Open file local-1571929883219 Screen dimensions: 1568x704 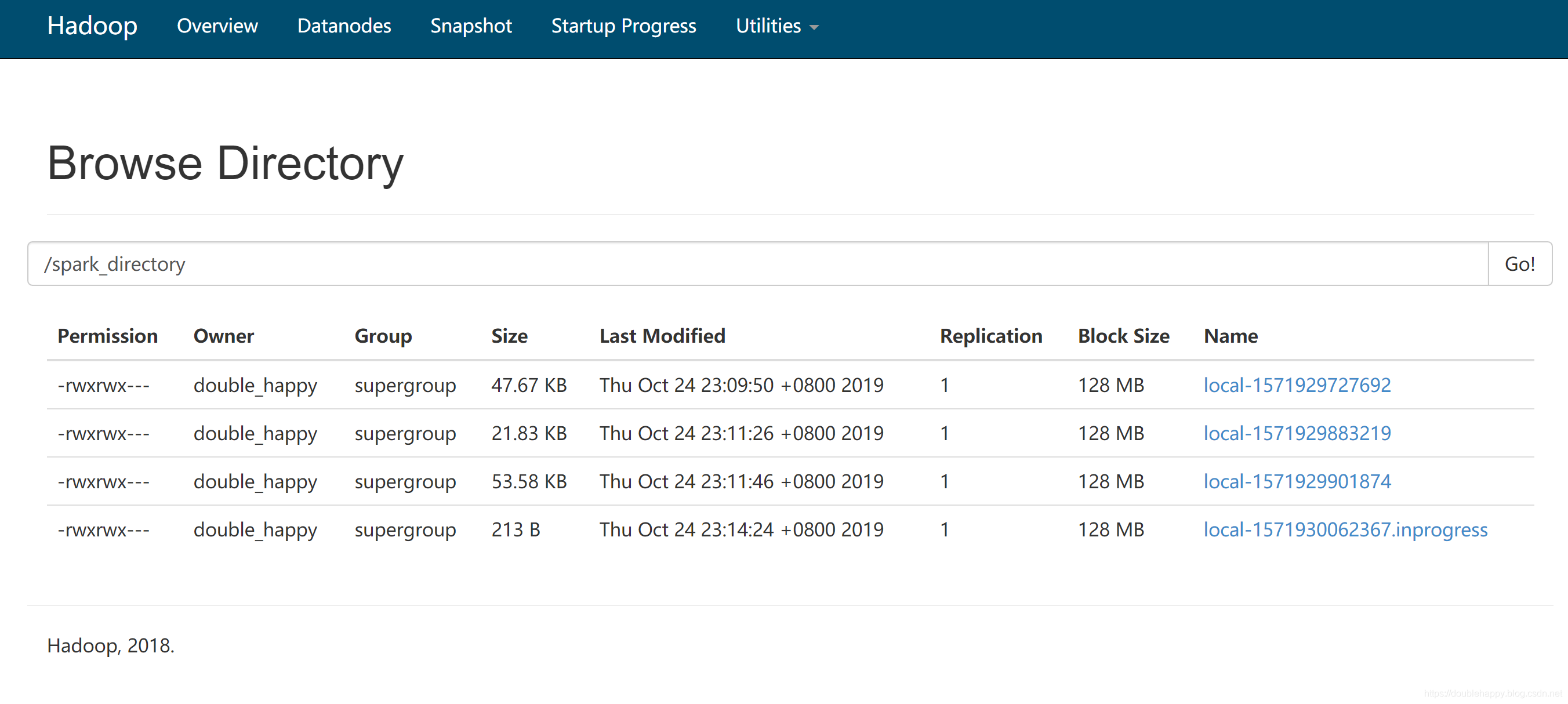click(x=1297, y=433)
